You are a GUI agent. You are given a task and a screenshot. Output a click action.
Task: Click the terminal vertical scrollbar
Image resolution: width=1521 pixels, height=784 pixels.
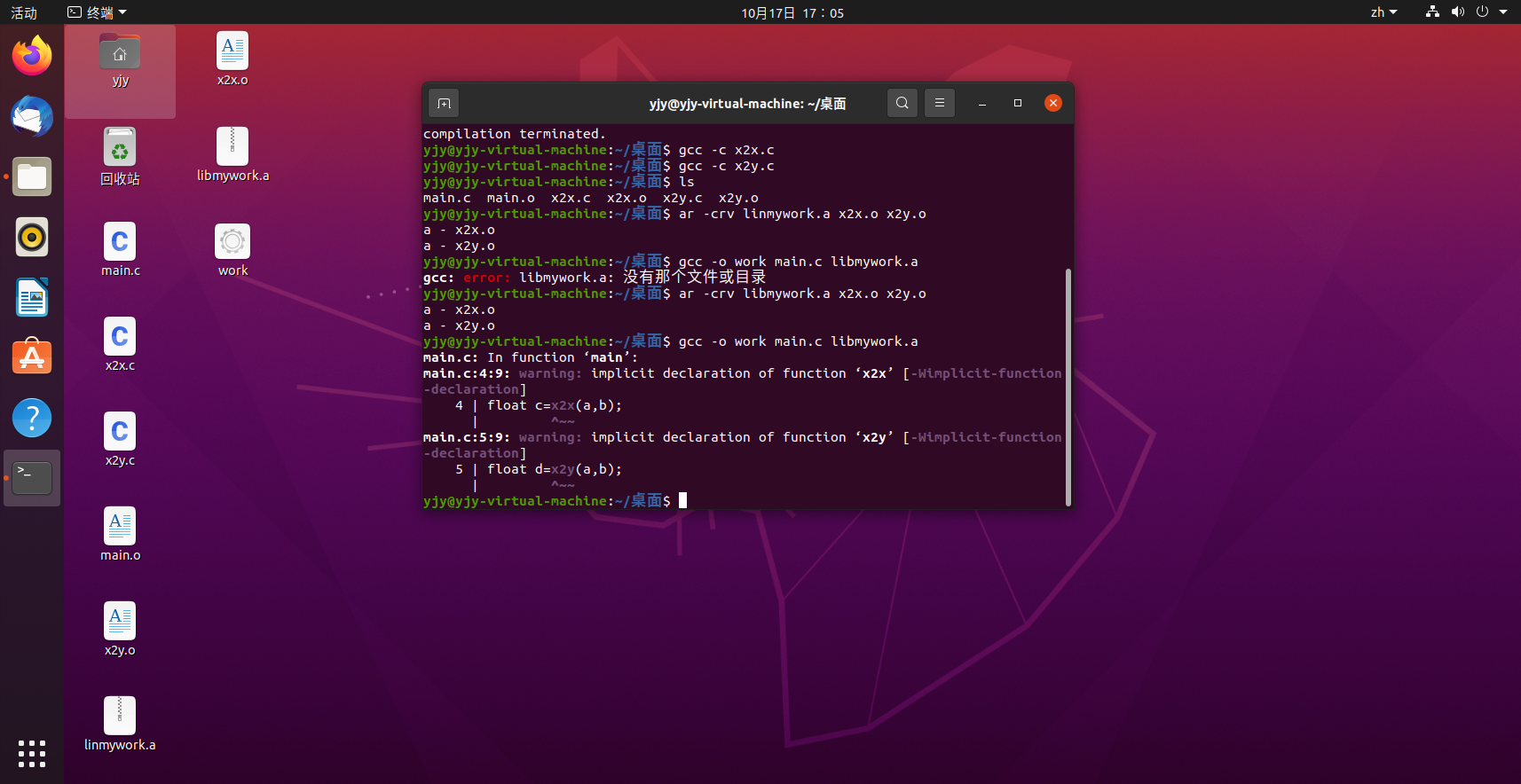(x=1068, y=387)
